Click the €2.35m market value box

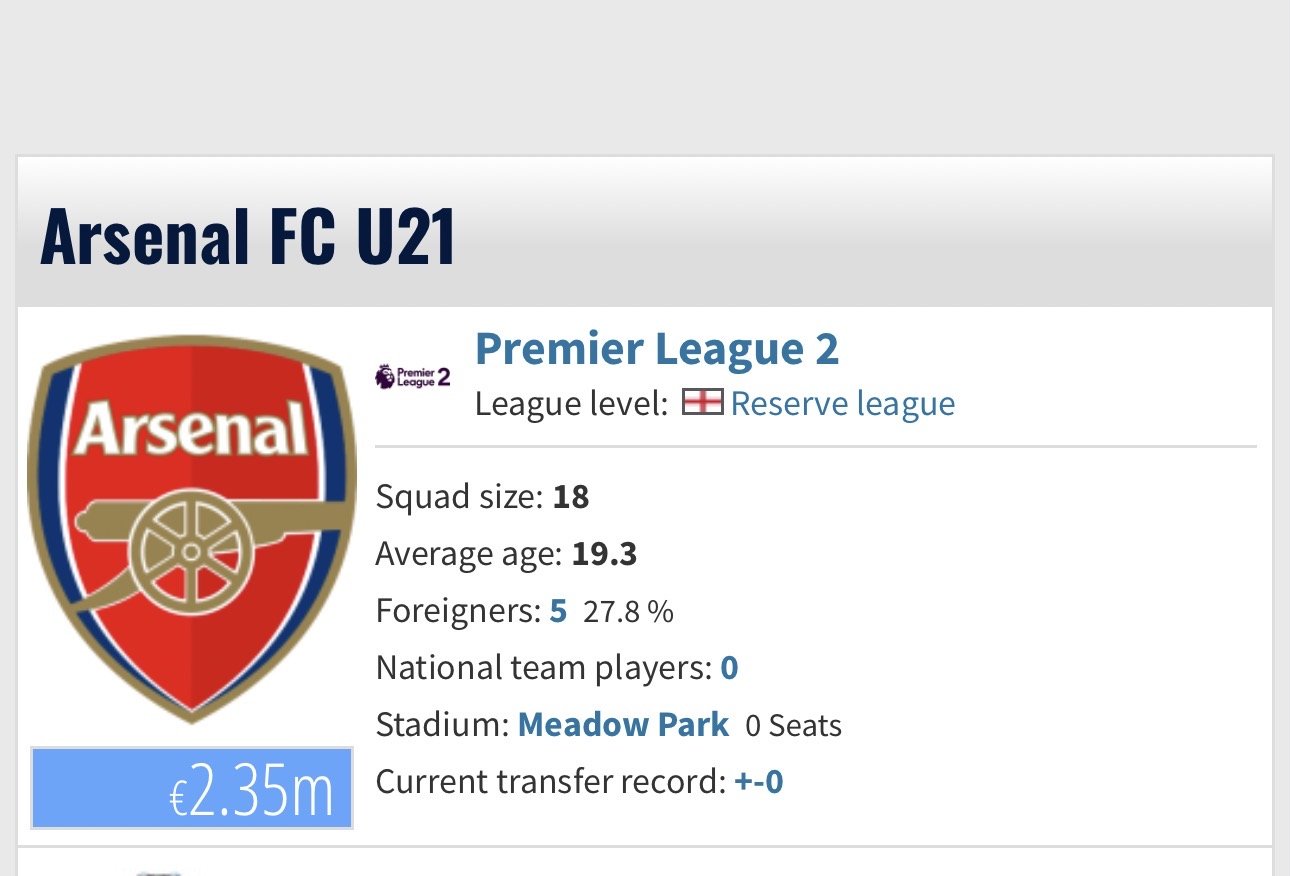(x=191, y=788)
